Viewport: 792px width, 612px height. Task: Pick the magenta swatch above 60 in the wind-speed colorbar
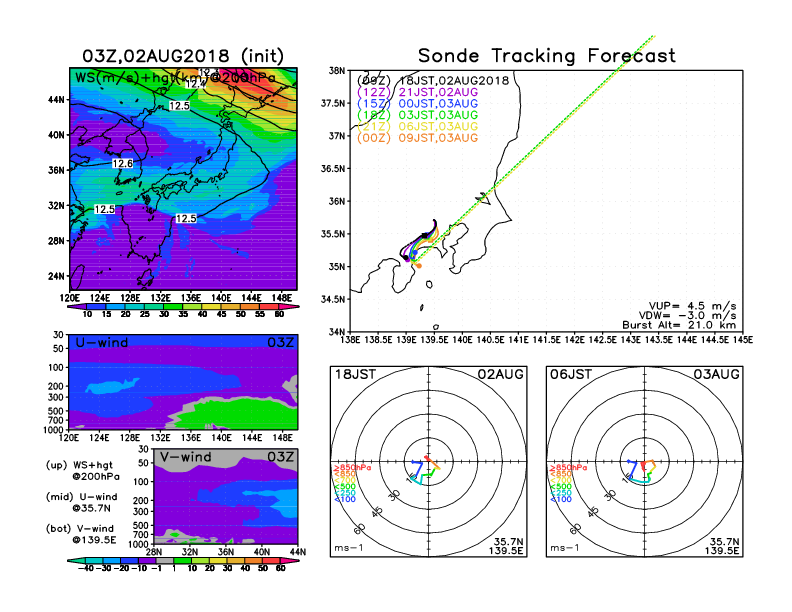289,307
